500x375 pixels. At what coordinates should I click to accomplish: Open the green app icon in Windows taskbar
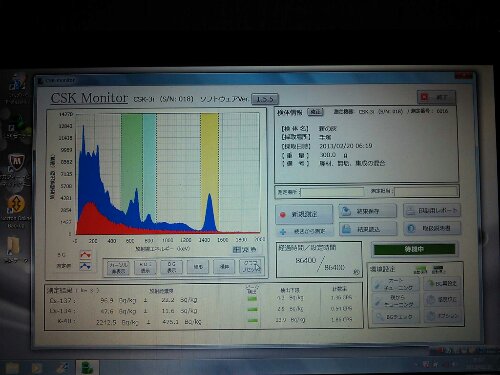pyautogui.click(x=87, y=367)
